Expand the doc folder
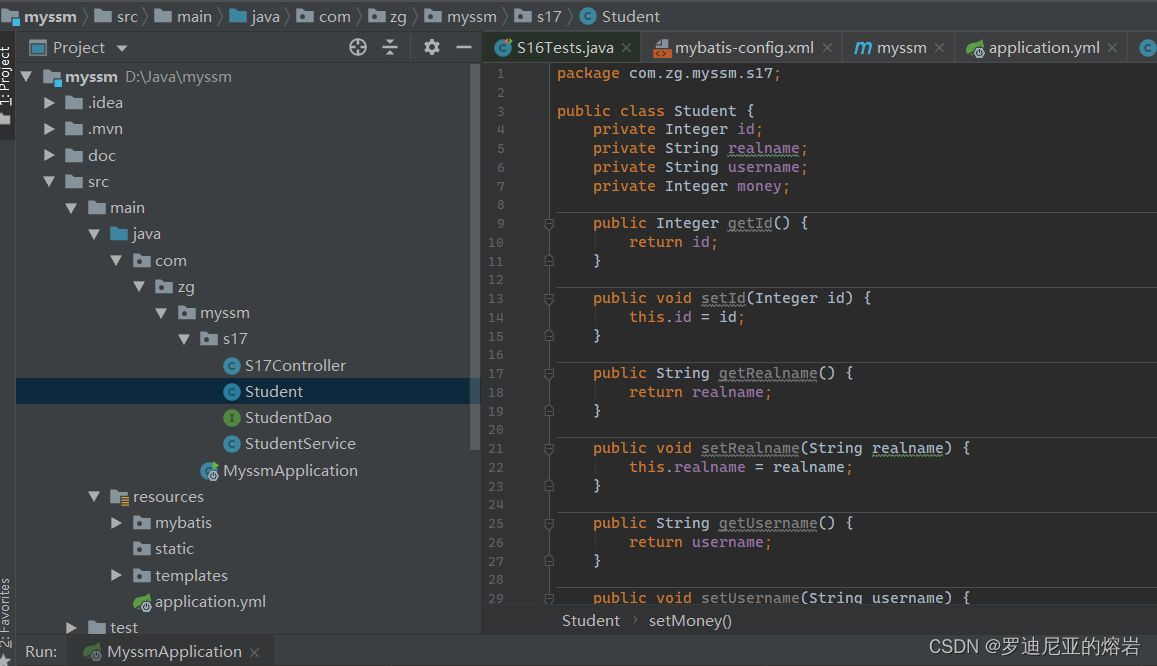Image resolution: width=1157 pixels, height=666 pixels. (49, 155)
